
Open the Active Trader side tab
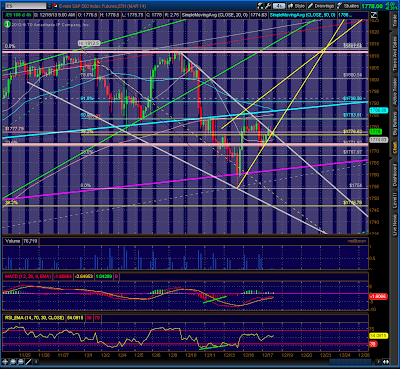click(395, 91)
